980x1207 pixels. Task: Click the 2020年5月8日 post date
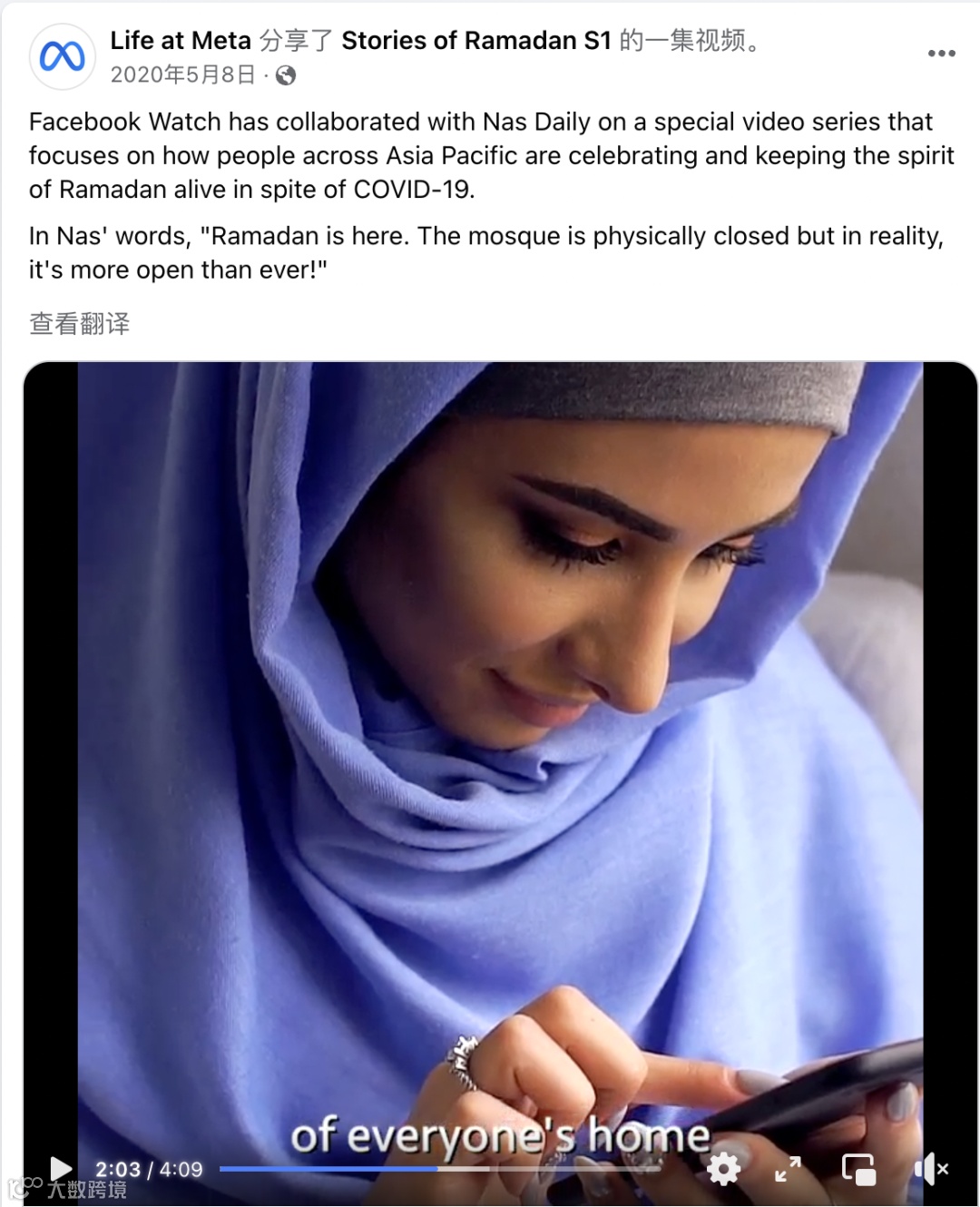pos(183,74)
